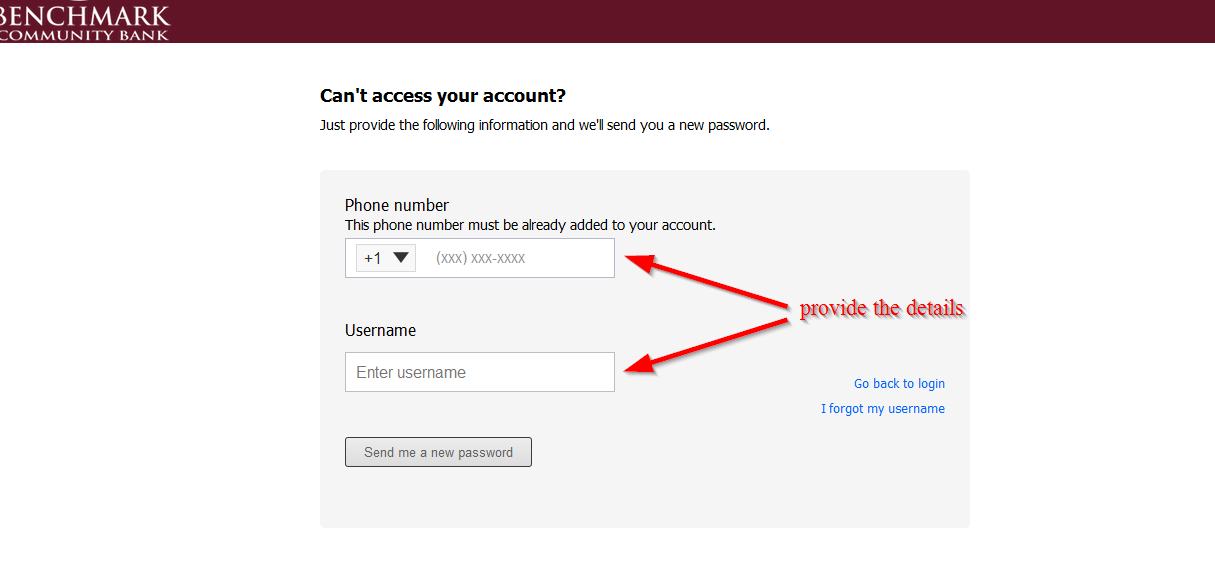Screen dimensions: 1215x561
Task: Open the I forgot my username link
Action: [883, 409]
